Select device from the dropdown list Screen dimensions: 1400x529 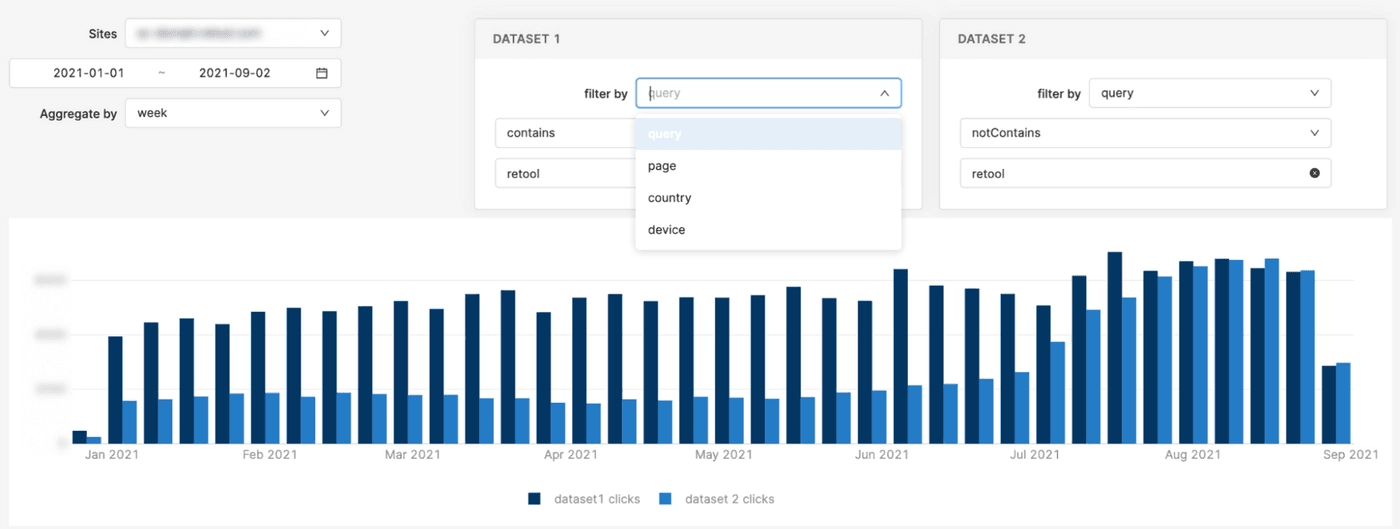768,230
